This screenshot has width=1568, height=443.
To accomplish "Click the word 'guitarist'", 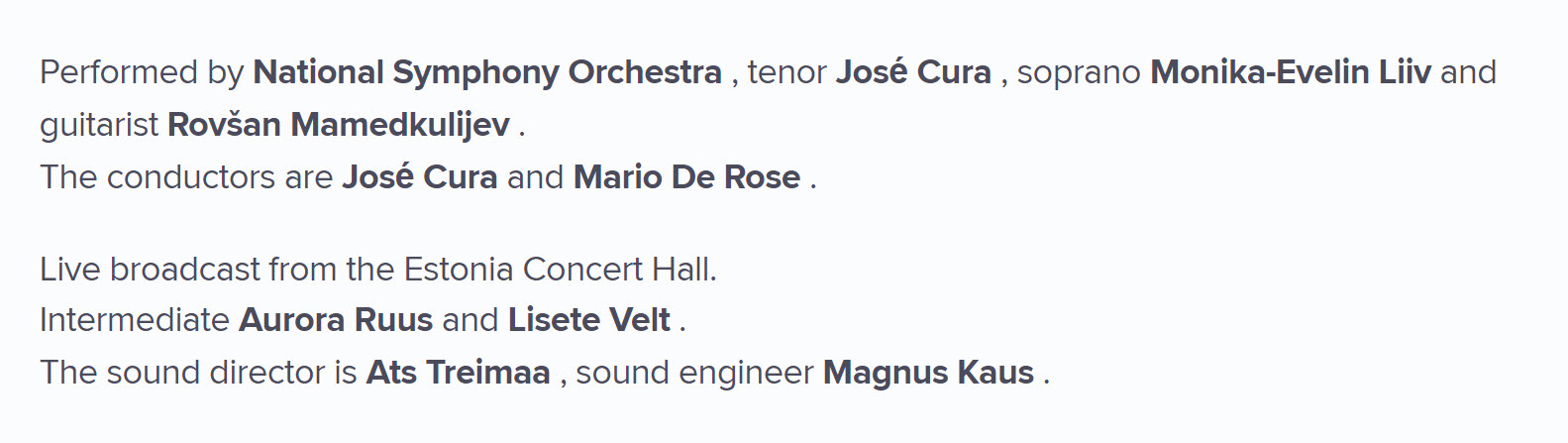I will coord(99,125).
